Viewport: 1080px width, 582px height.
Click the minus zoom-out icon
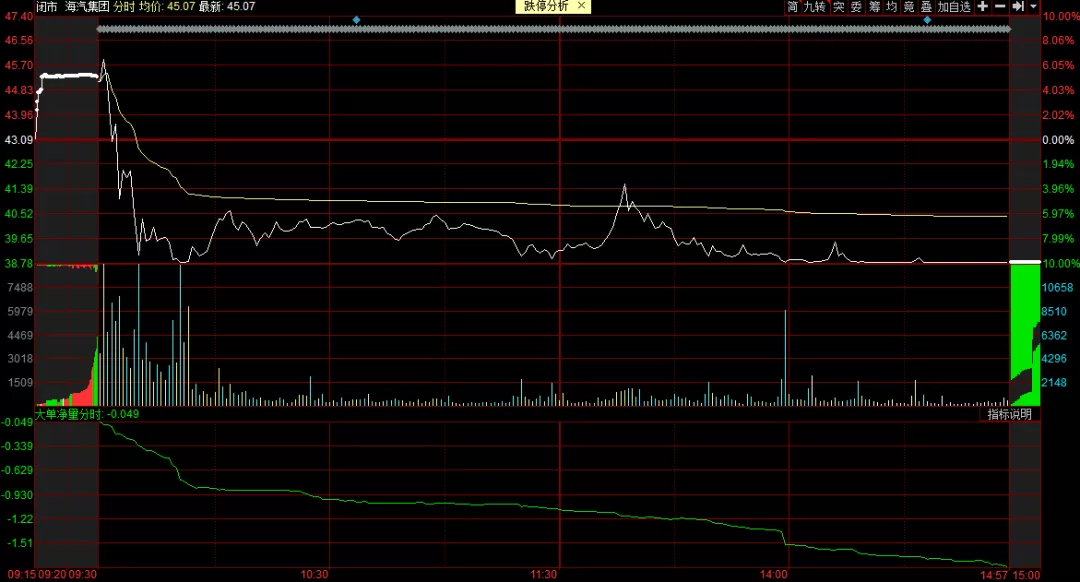(1000, 7)
